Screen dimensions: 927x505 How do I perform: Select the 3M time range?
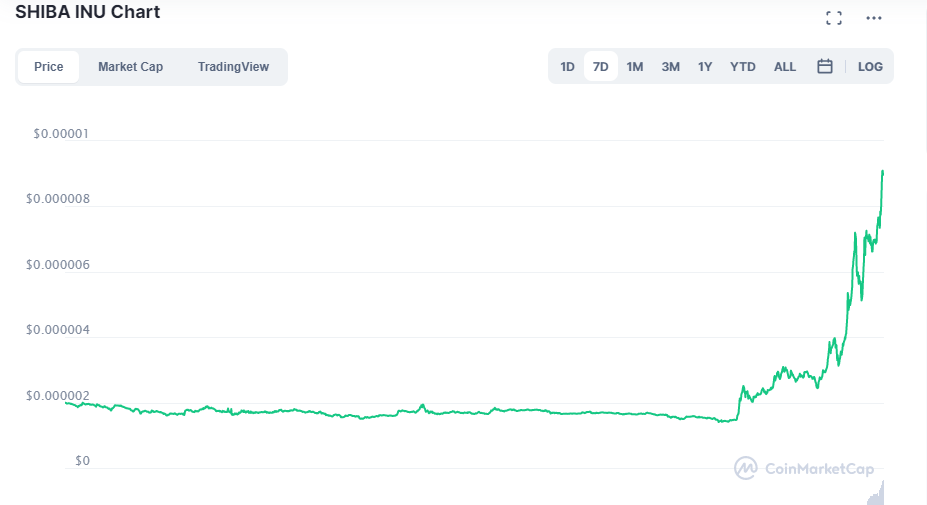click(x=670, y=67)
